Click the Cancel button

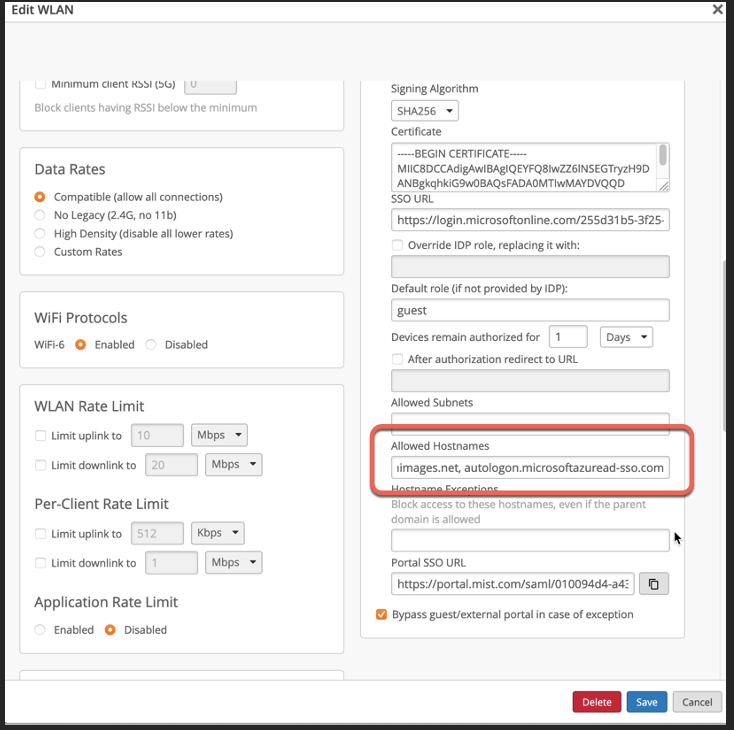[697, 702]
